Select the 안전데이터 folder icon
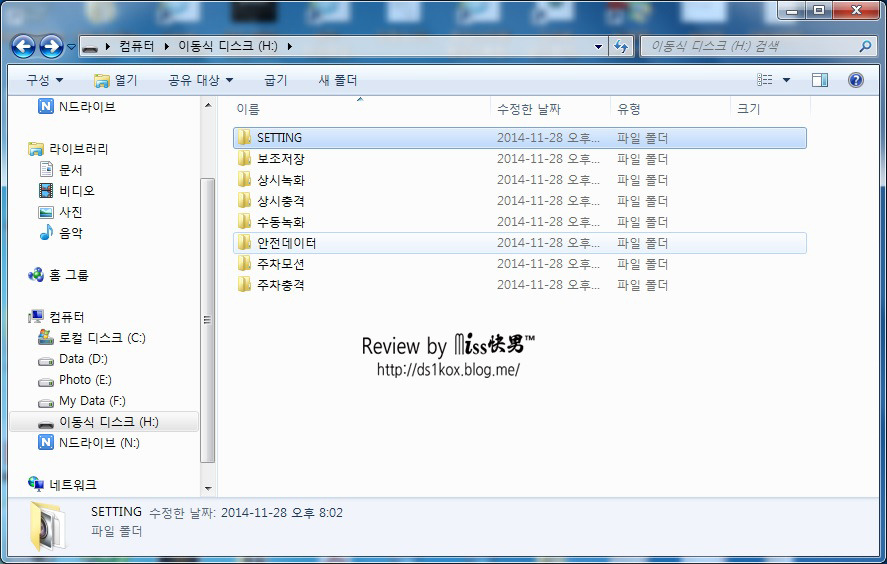This screenshot has width=887, height=564. 244,243
